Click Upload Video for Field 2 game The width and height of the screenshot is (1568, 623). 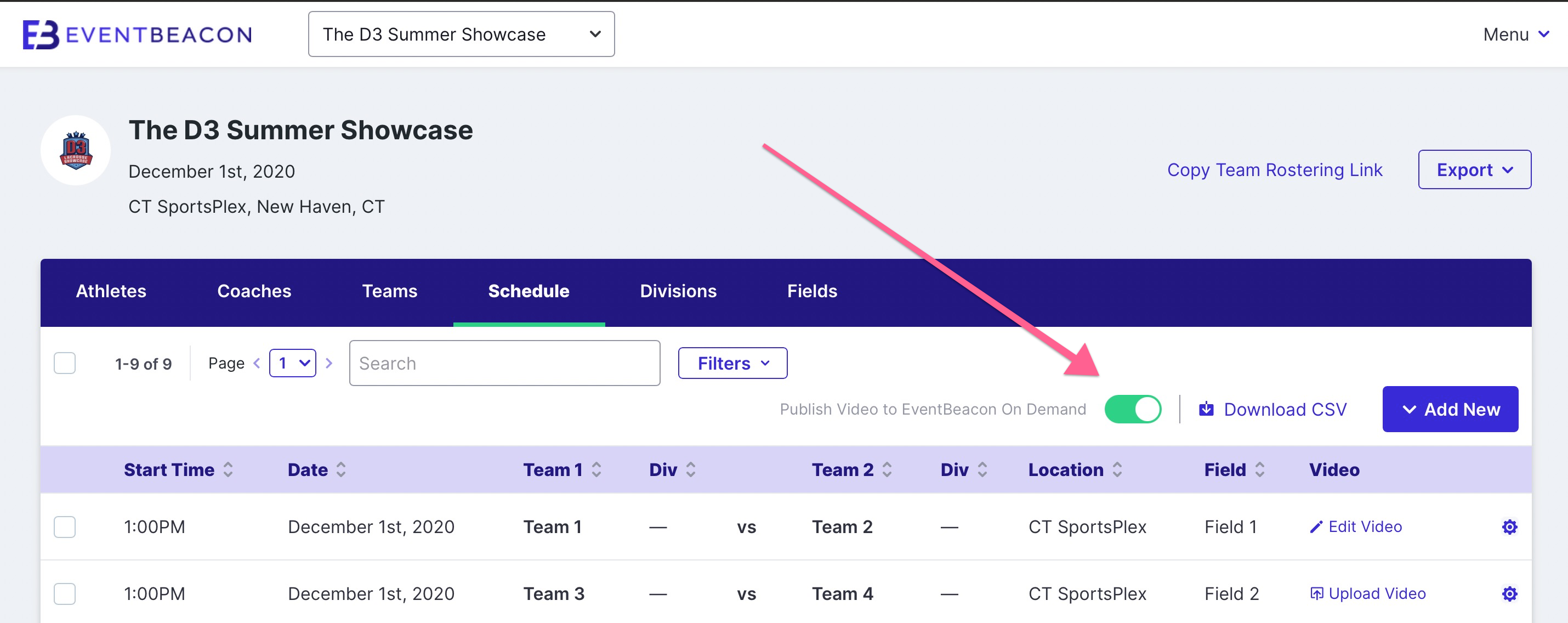pos(1368,593)
